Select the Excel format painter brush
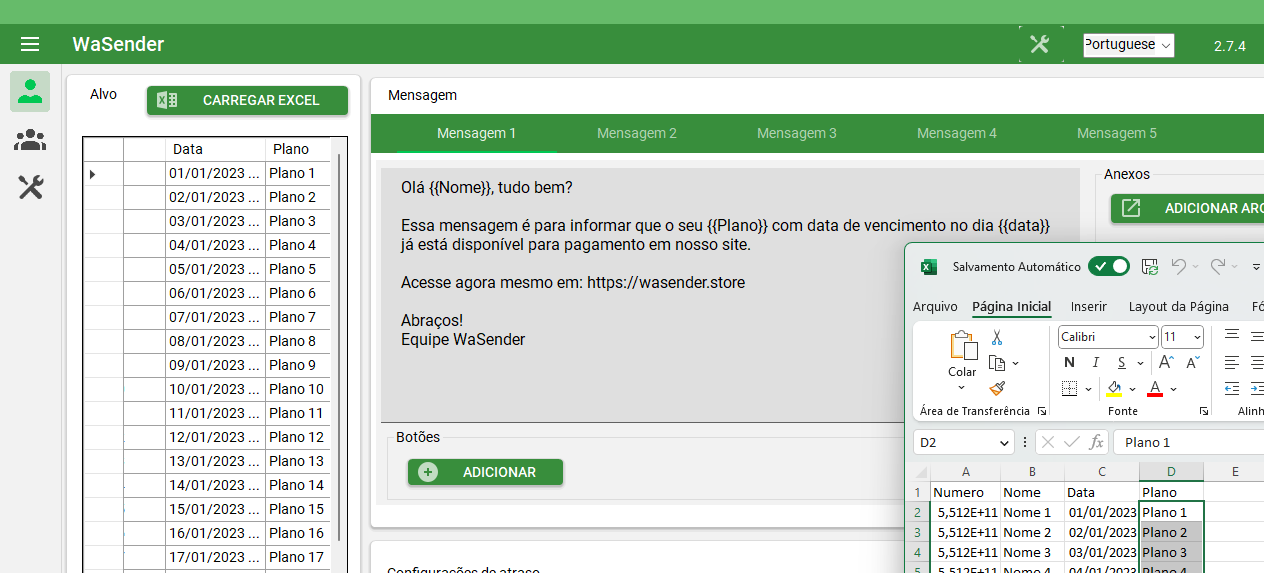Viewport: 1264px width, 573px height. click(x=997, y=388)
